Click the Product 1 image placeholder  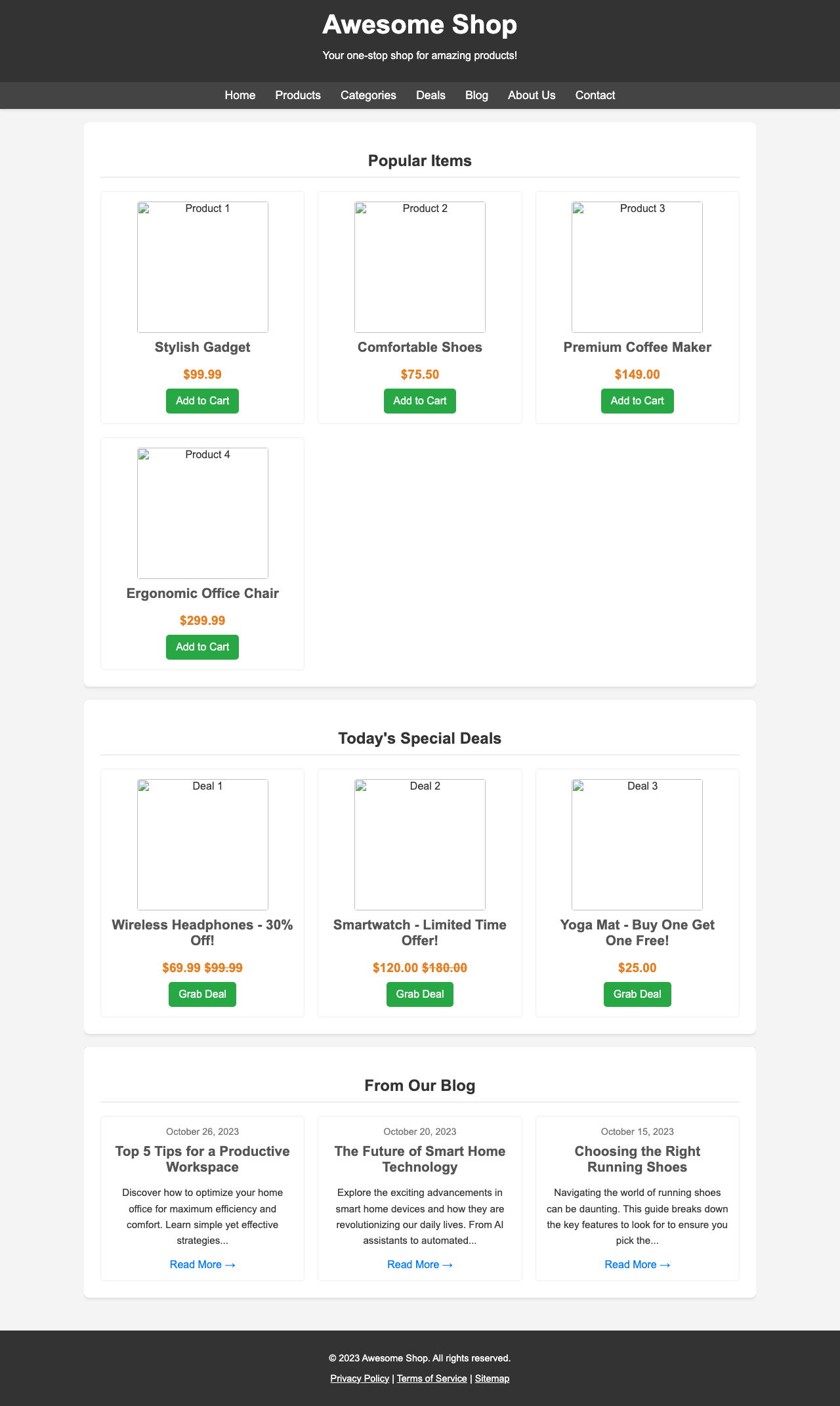[x=201, y=266]
